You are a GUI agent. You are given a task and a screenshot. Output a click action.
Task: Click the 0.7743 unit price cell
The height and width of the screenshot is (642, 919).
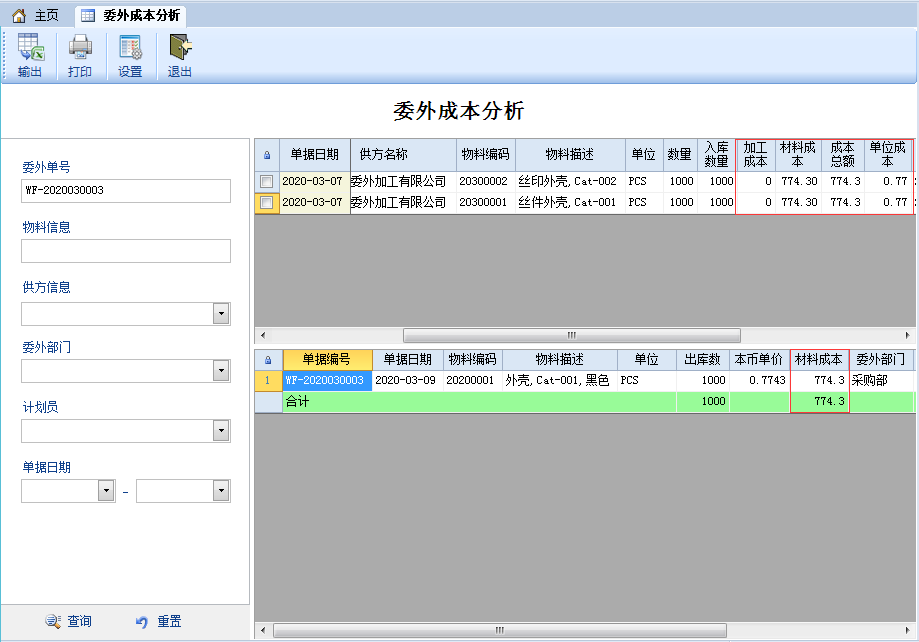758,381
